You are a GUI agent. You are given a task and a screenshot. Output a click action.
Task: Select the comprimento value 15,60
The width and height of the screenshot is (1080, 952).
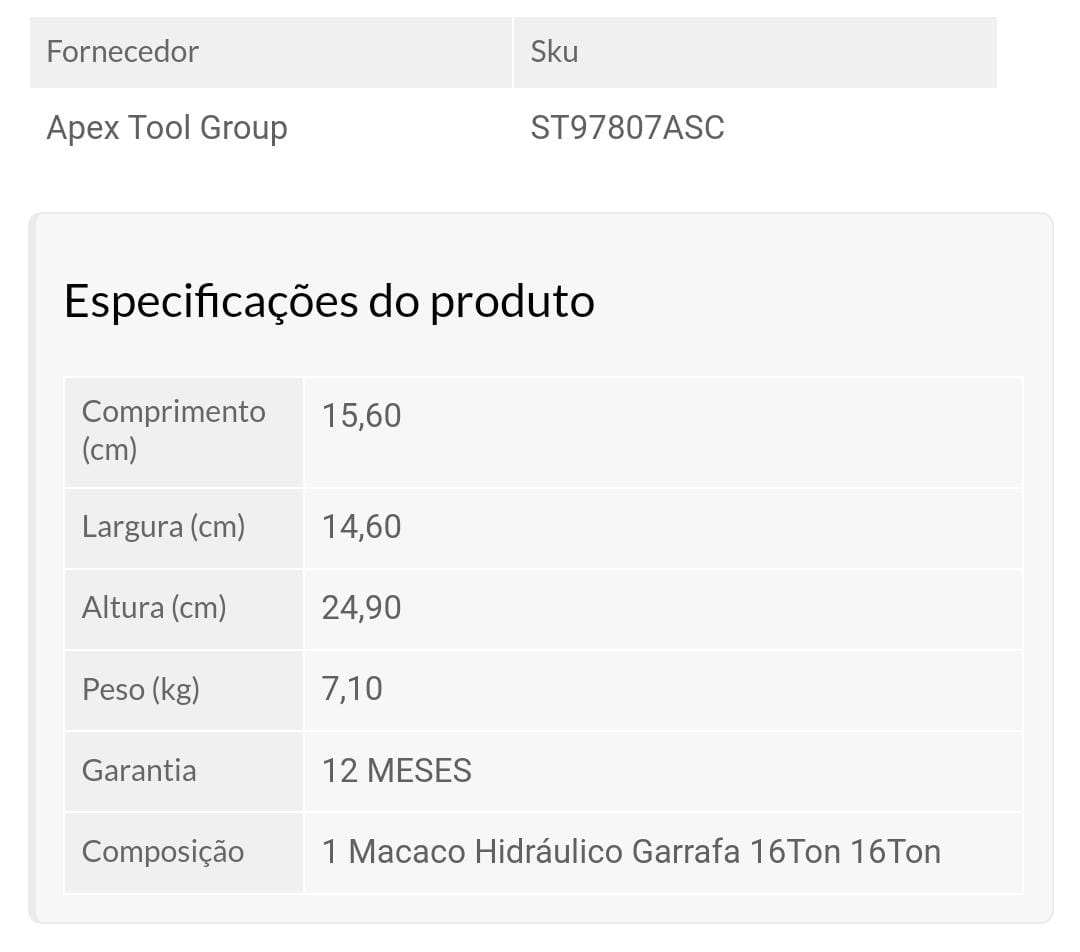(362, 416)
